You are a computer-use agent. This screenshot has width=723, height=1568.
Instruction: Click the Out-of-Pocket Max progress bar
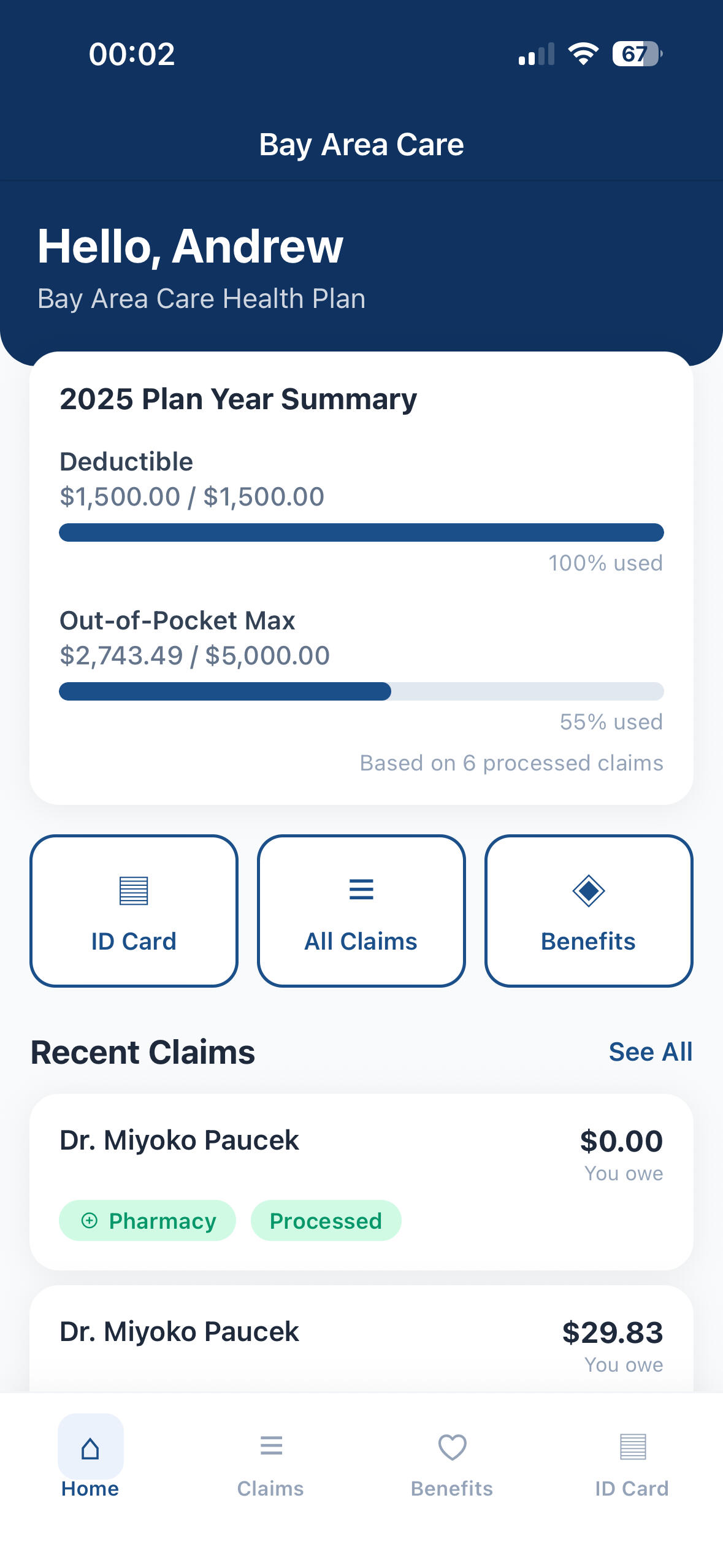(361, 691)
